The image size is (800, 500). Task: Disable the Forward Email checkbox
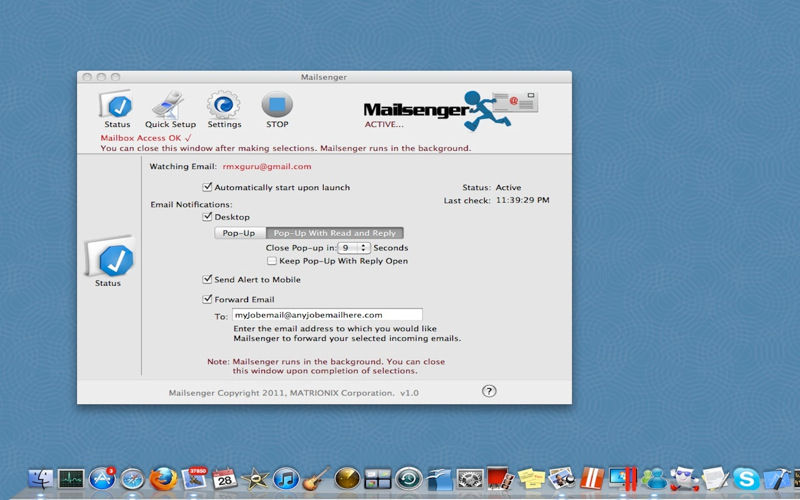pos(208,299)
